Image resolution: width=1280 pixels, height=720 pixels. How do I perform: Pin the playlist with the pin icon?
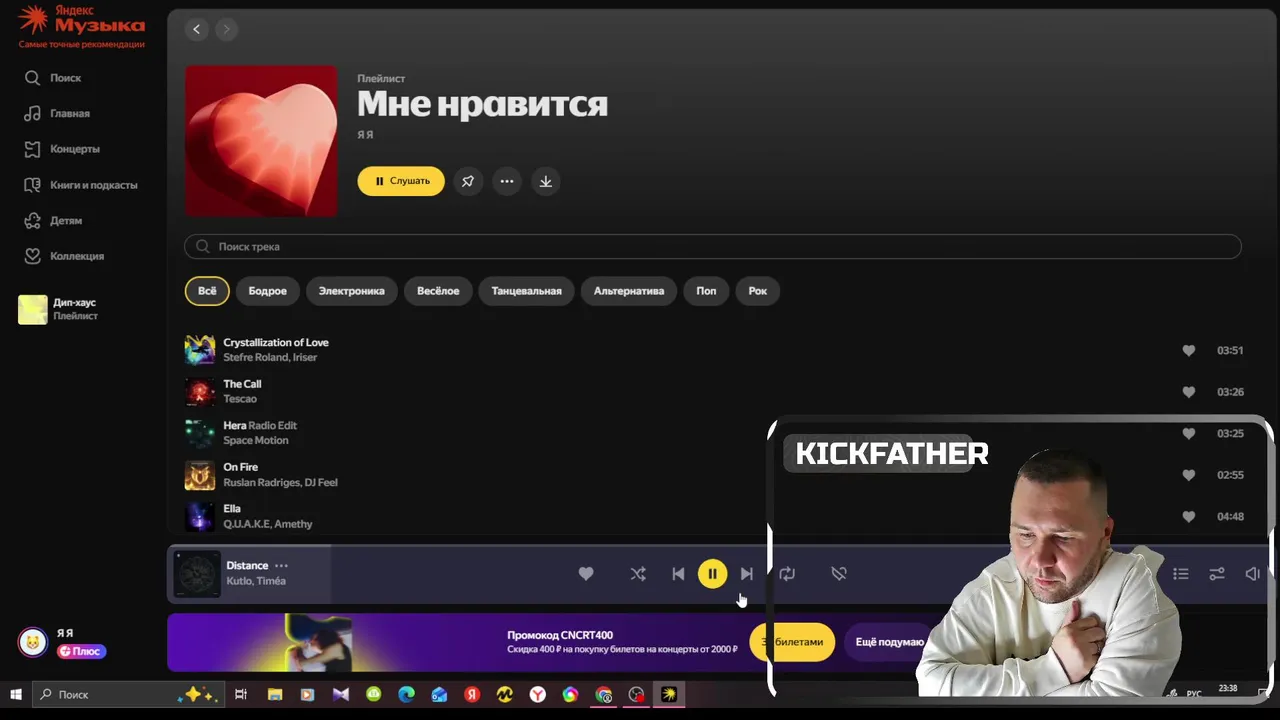468,181
